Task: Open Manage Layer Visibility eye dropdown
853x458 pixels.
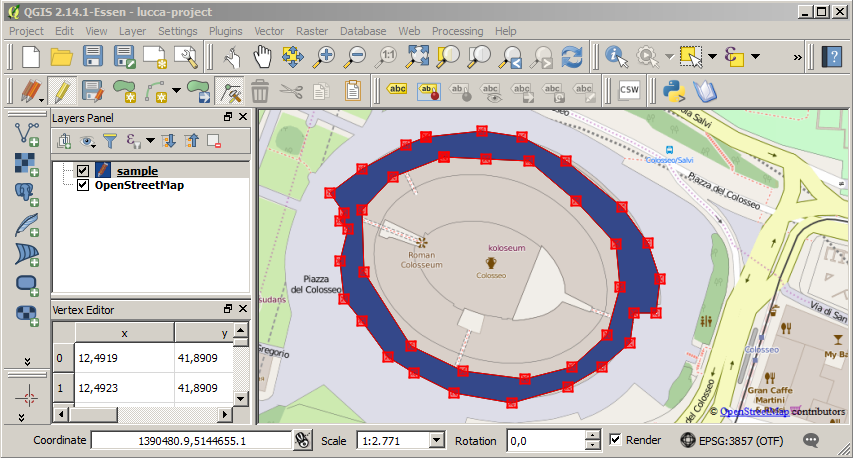Action: tap(87, 142)
